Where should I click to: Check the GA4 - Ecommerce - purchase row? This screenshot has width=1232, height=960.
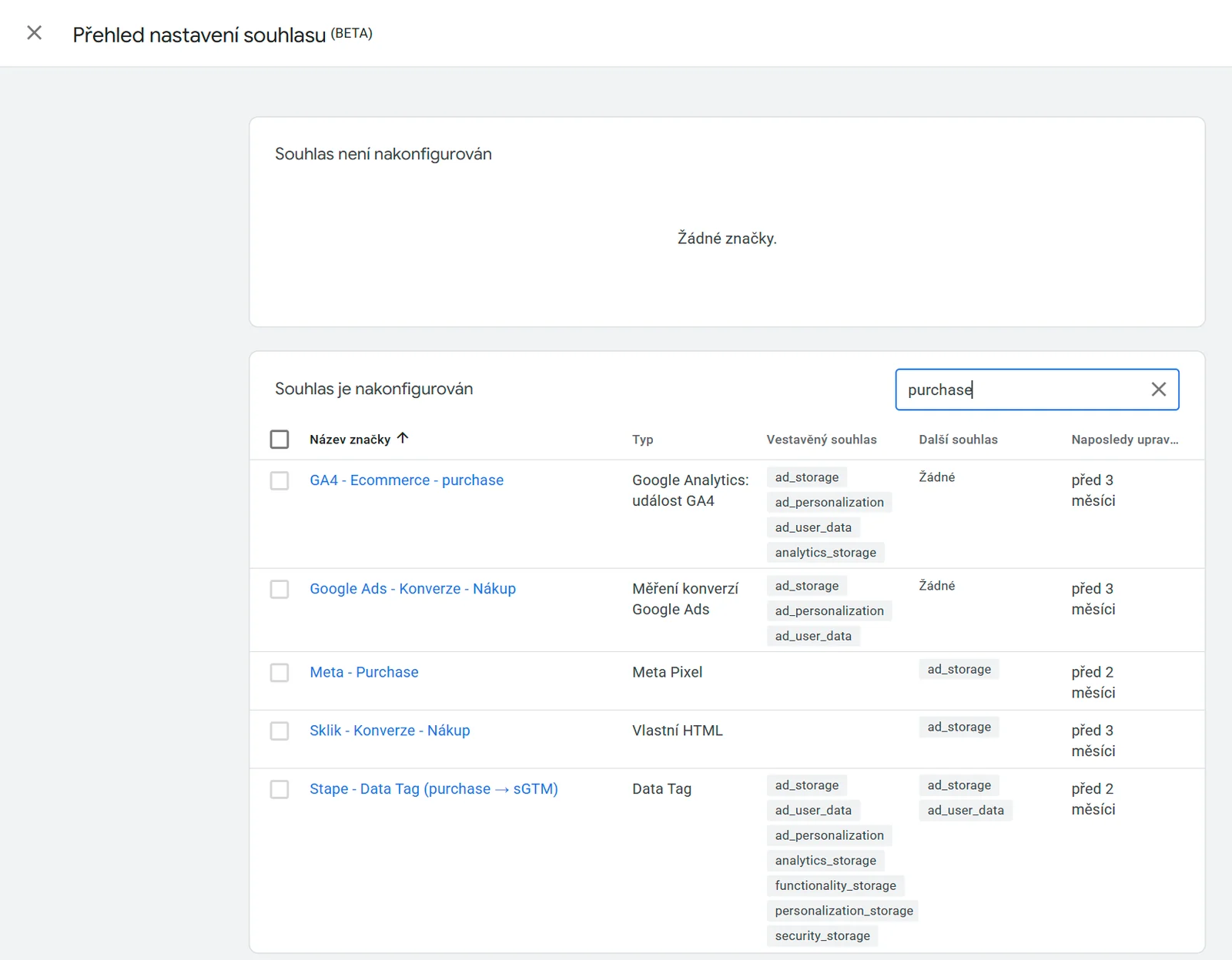(x=280, y=480)
